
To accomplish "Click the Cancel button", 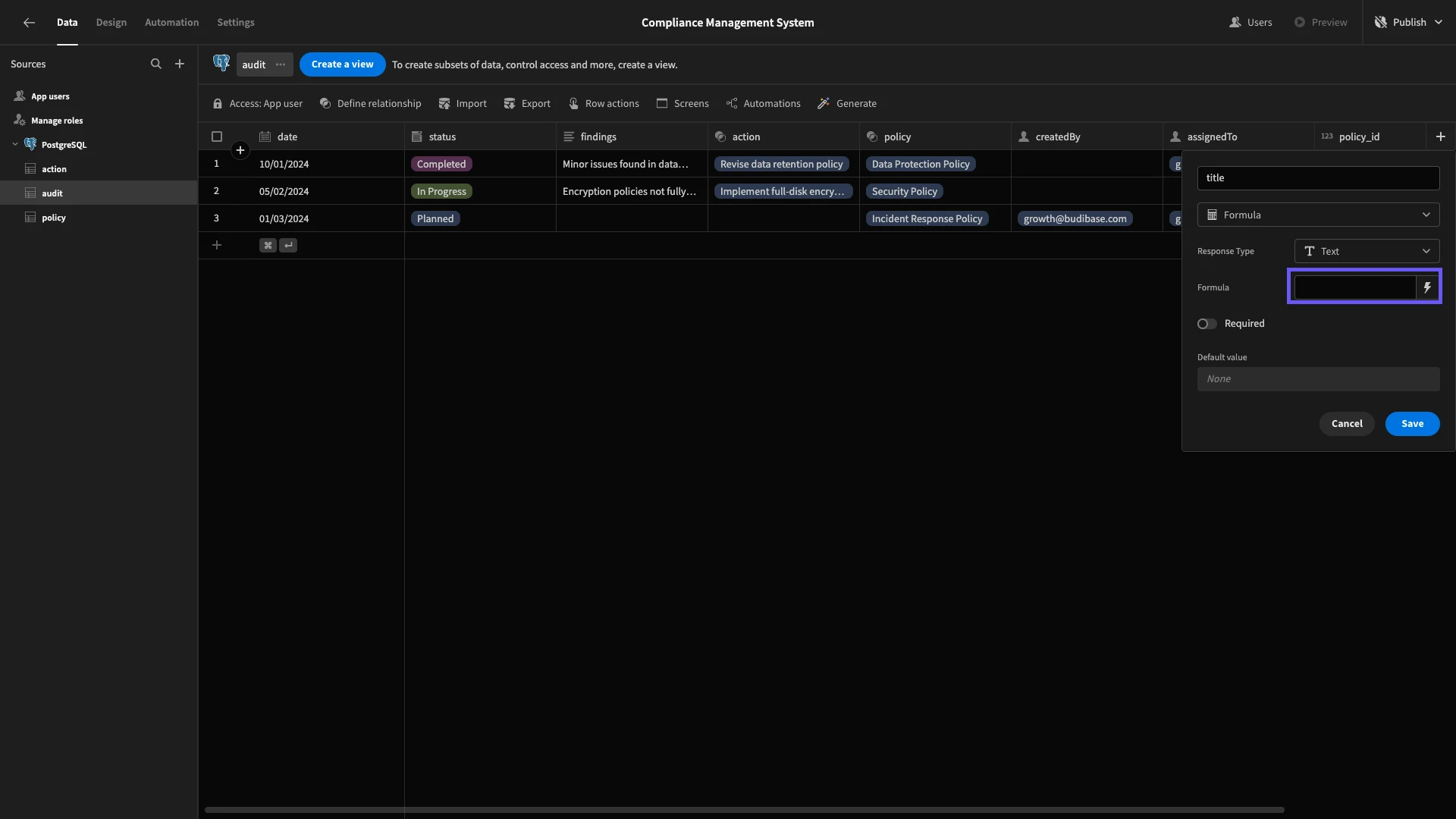I will tap(1346, 424).
